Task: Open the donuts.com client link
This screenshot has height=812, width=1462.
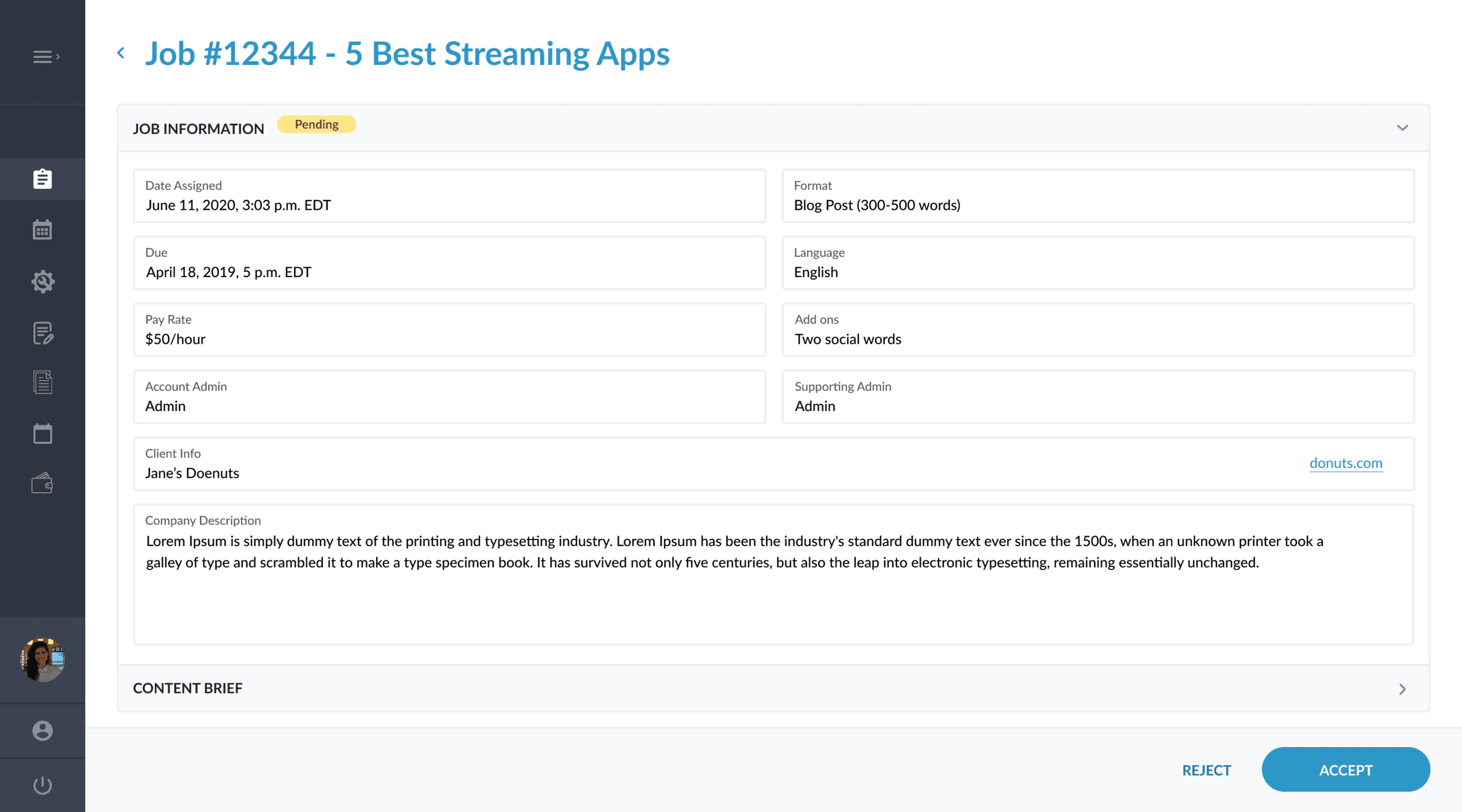Action: pos(1345,463)
